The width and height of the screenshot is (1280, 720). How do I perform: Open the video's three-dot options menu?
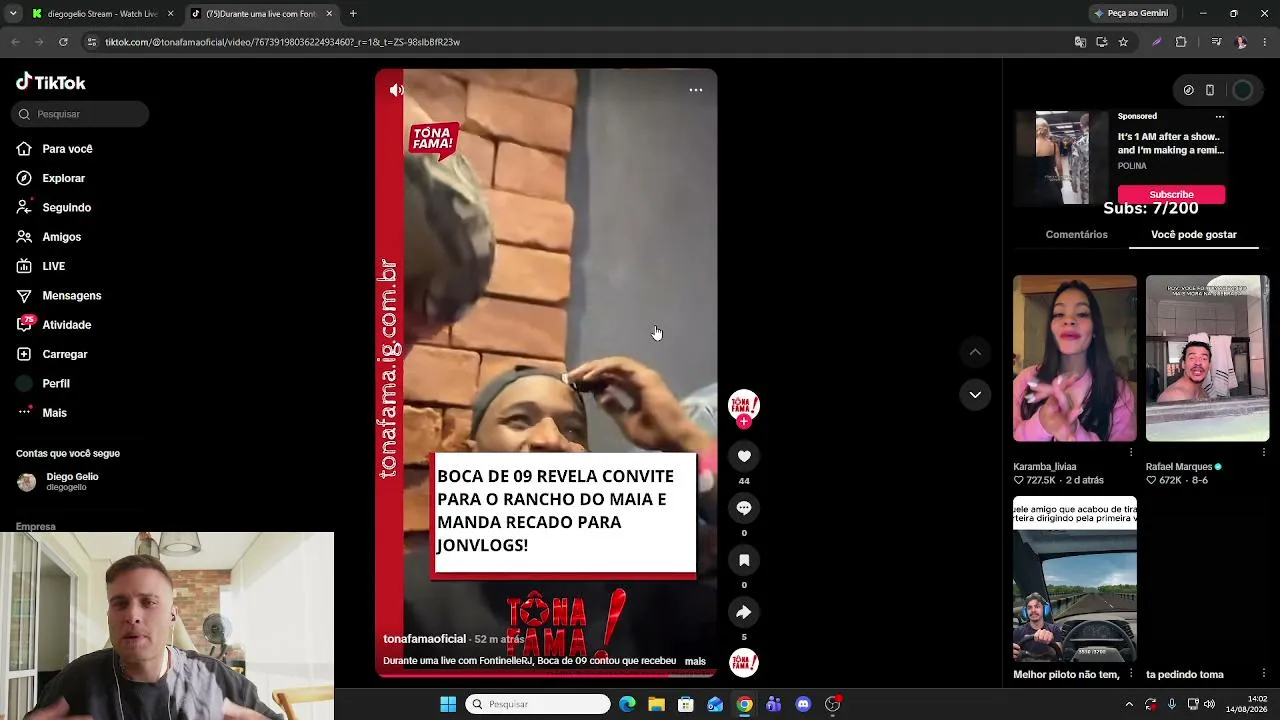tap(696, 90)
